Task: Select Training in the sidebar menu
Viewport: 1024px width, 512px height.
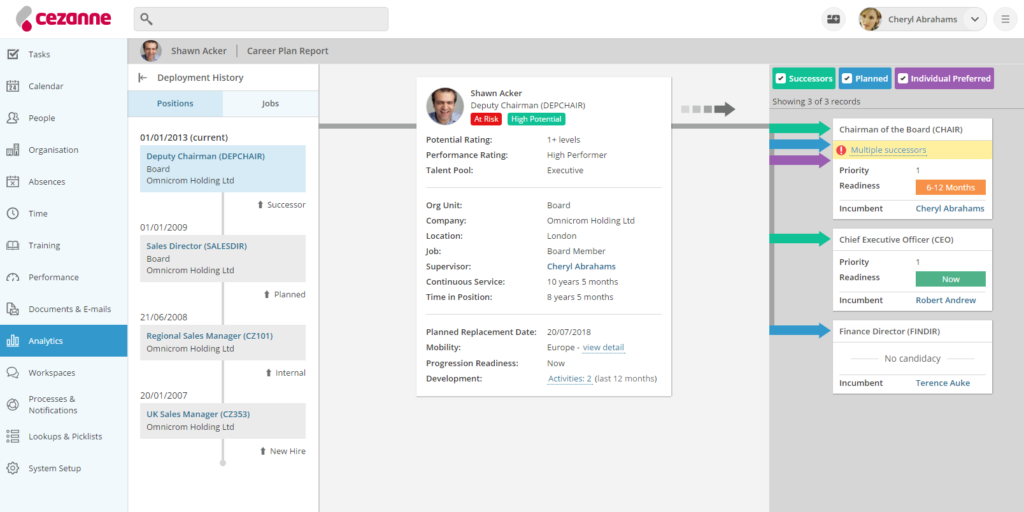Action: (63, 246)
